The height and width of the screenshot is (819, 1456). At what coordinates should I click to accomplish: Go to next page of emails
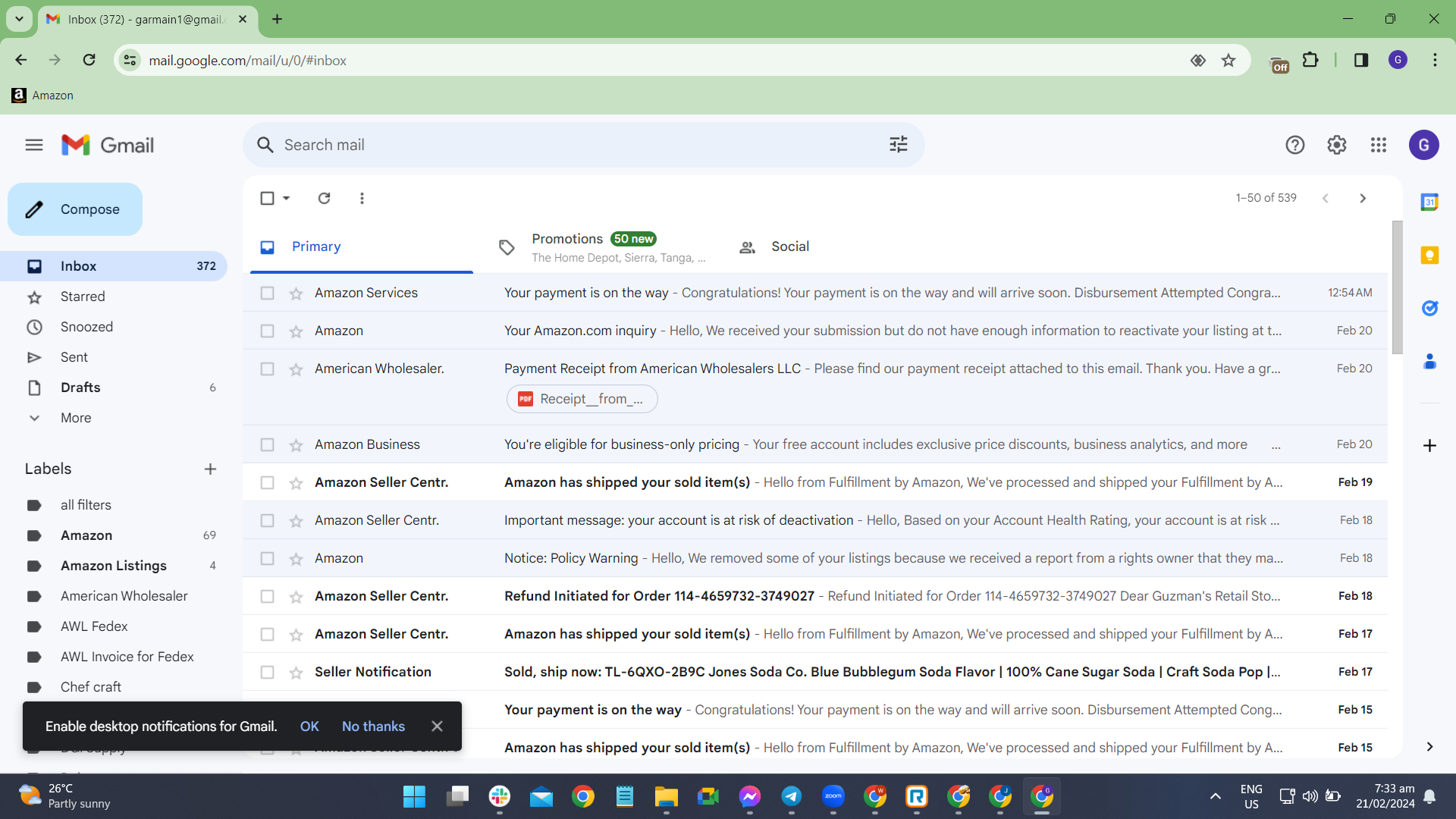(x=1363, y=198)
